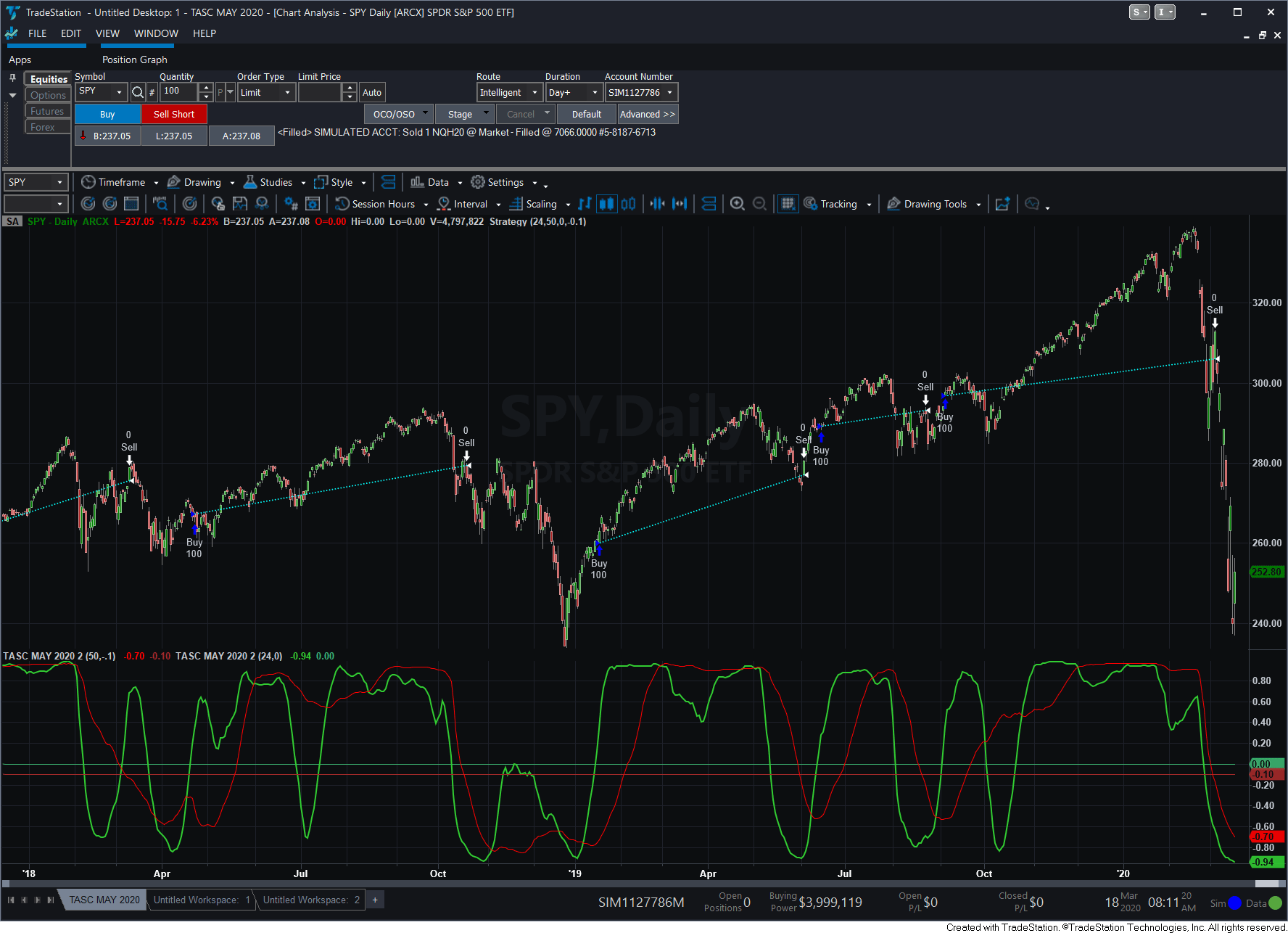Switch to Untitled Workspace: 2 tab
Screen dimensions: 1288x933
pyautogui.click(x=311, y=900)
